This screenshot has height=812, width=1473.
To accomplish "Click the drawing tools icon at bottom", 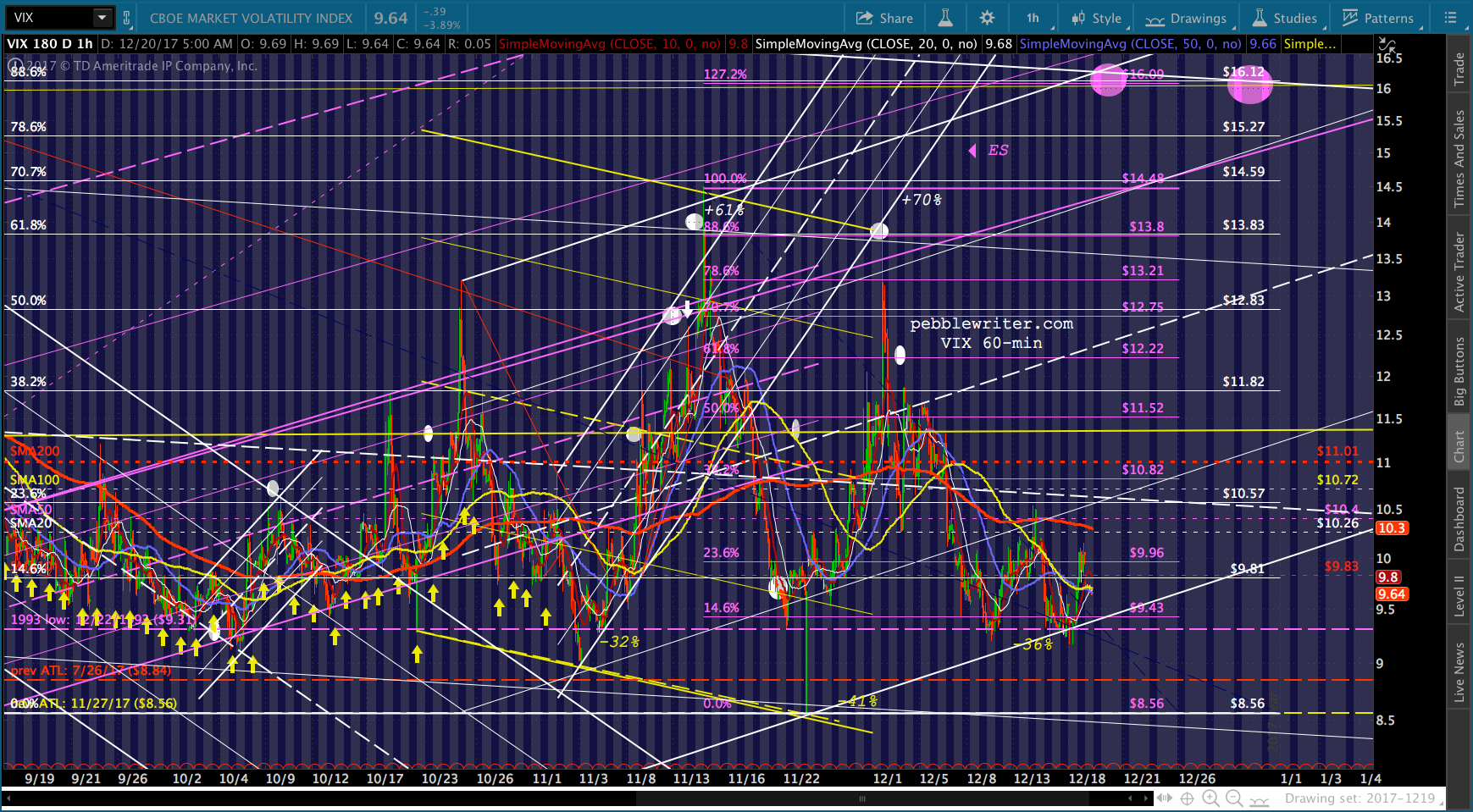I will point(1260,799).
